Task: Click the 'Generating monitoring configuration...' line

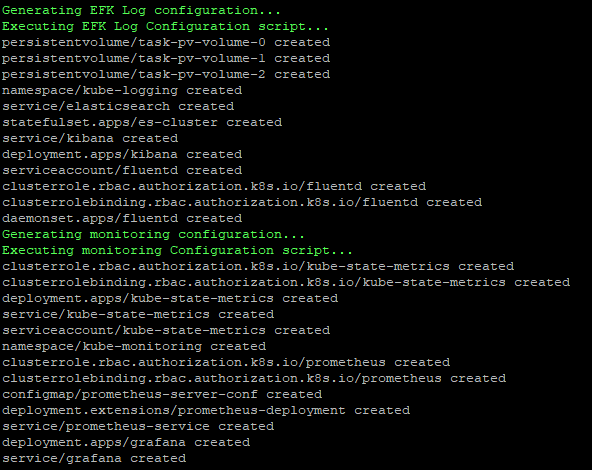Action: [x=153, y=234]
